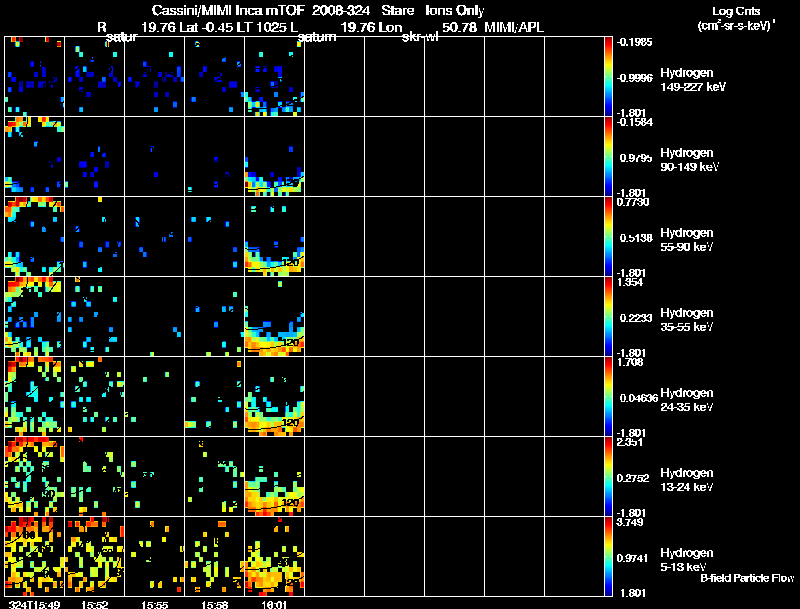Viewport: 800px width, 609px height.
Task: Click the '1.708' color scale value
Action: (x=630, y=363)
